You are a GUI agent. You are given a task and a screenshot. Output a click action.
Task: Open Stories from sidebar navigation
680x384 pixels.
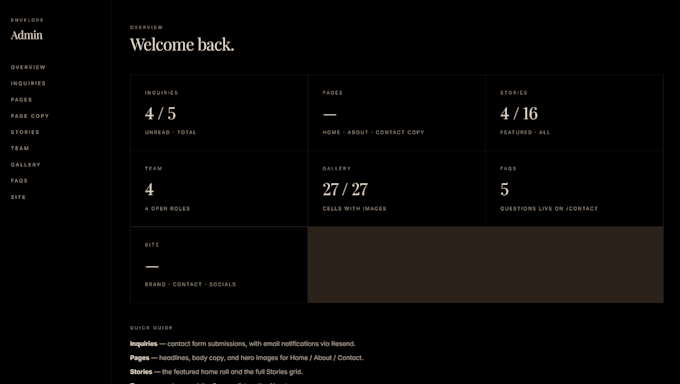coord(25,132)
